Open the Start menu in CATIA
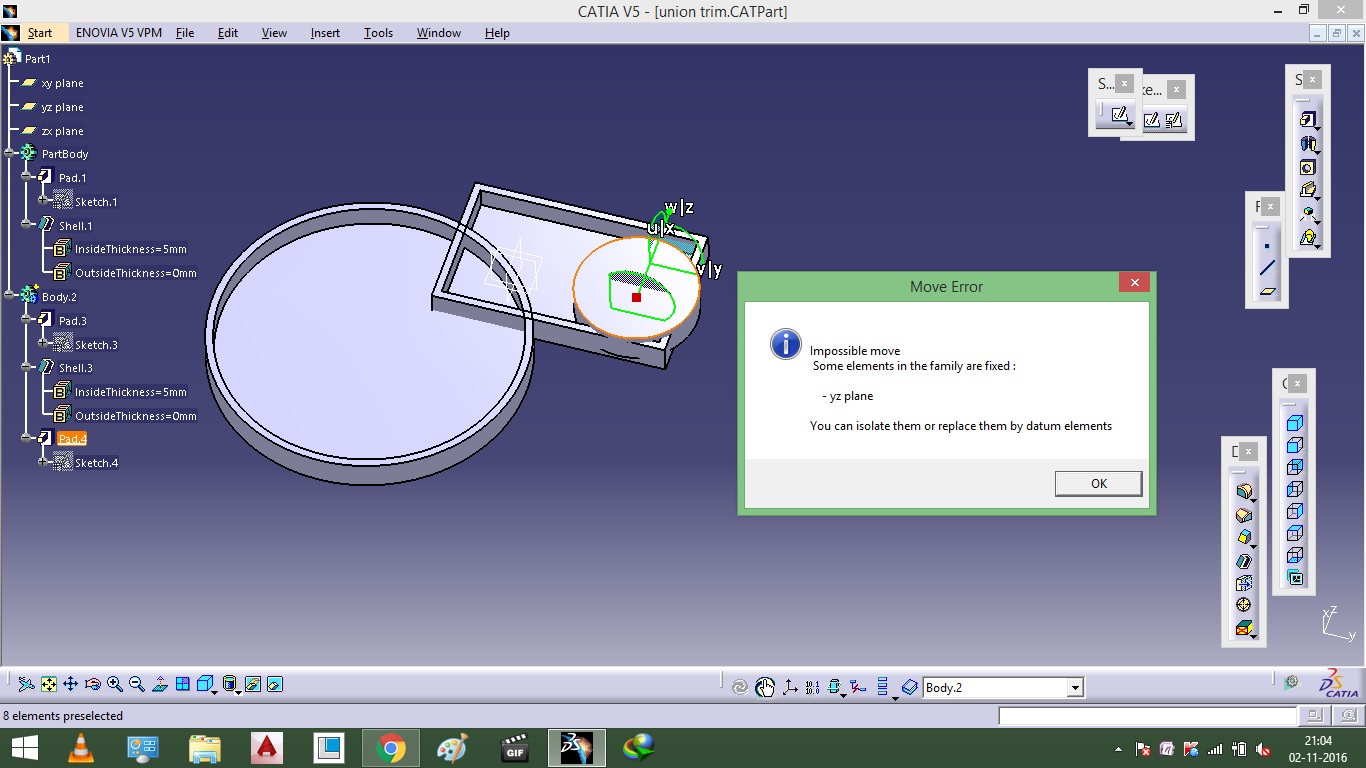 click(x=40, y=33)
